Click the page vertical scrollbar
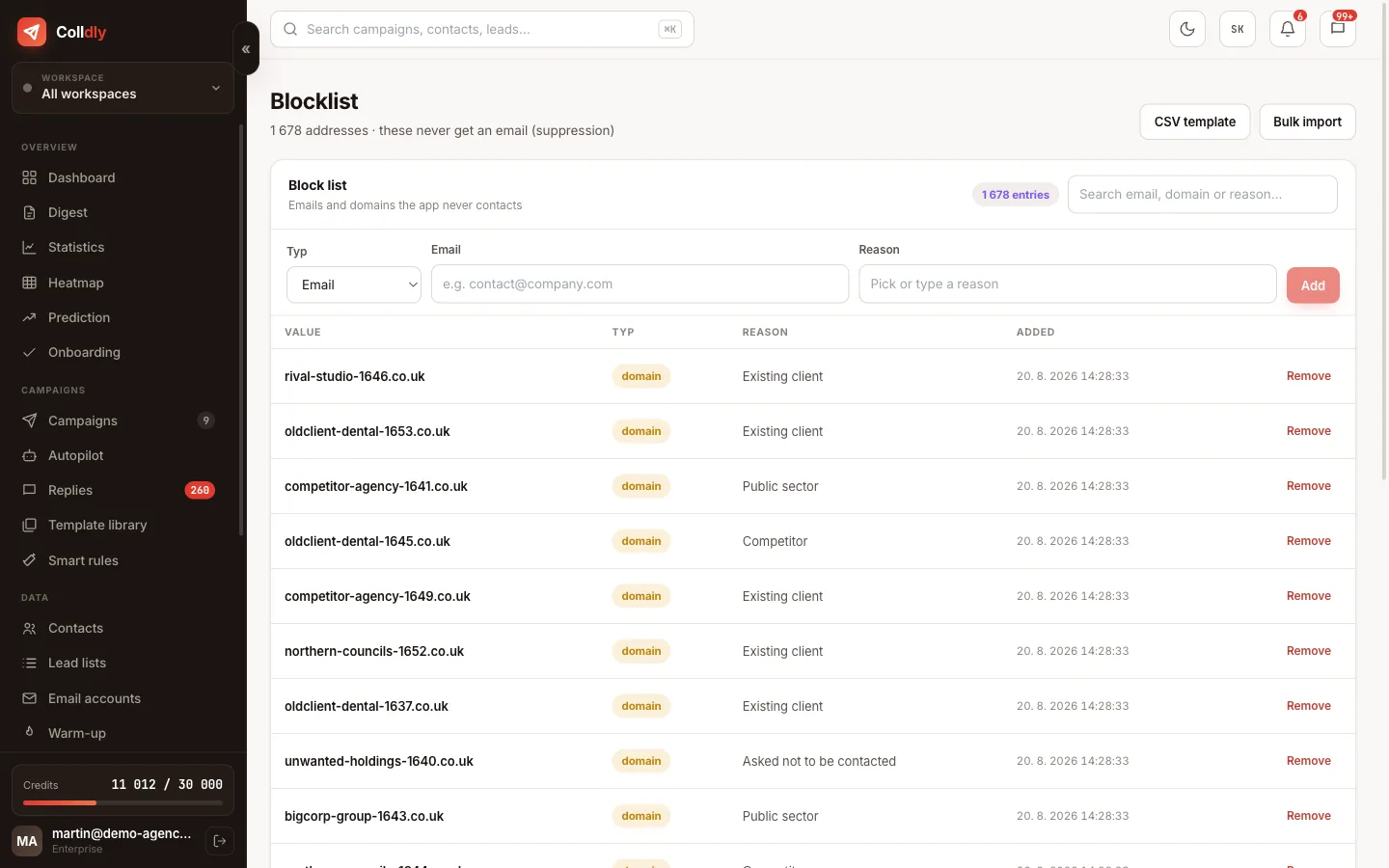Image resolution: width=1389 pixels, height=868 pixels. coord(1384,241)
